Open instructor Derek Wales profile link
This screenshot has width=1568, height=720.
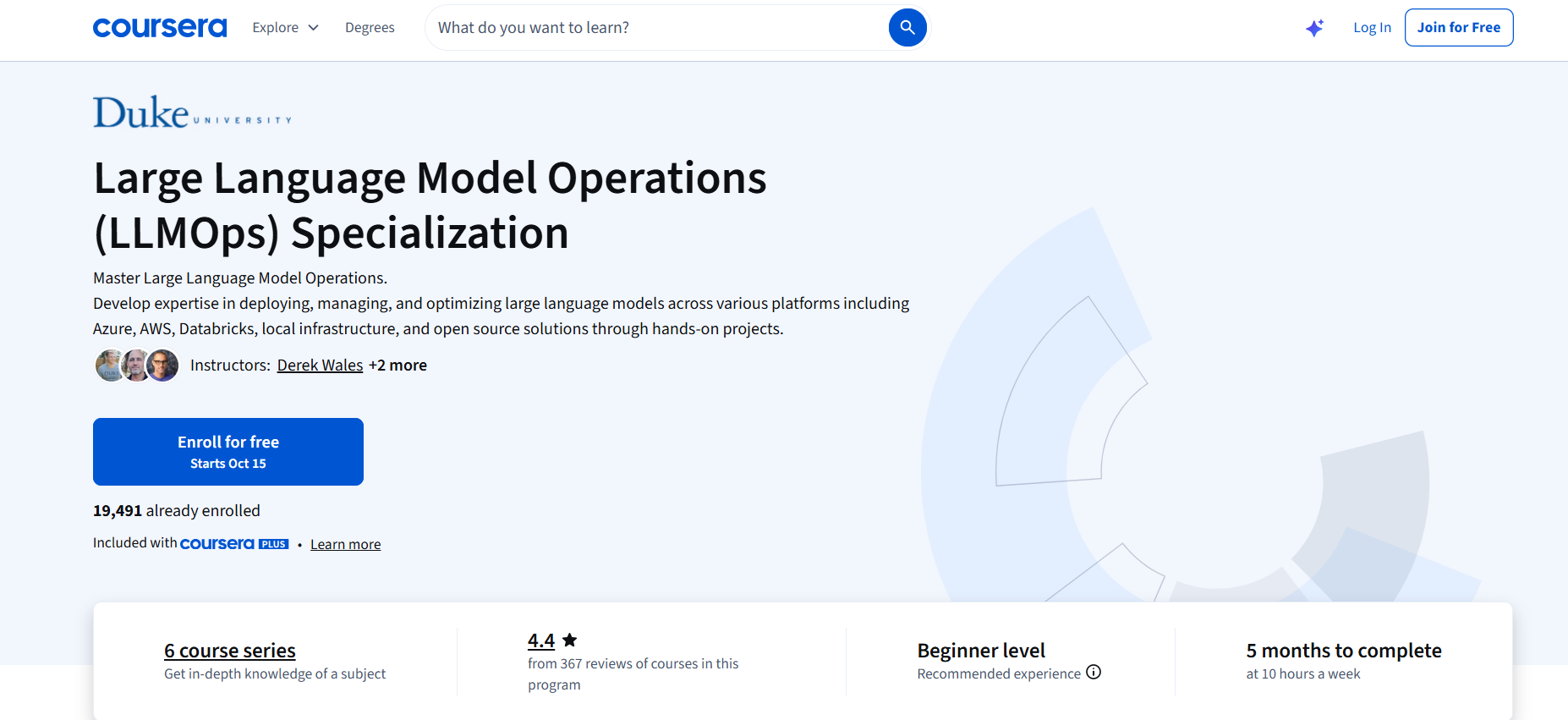[x=320, y=365]
